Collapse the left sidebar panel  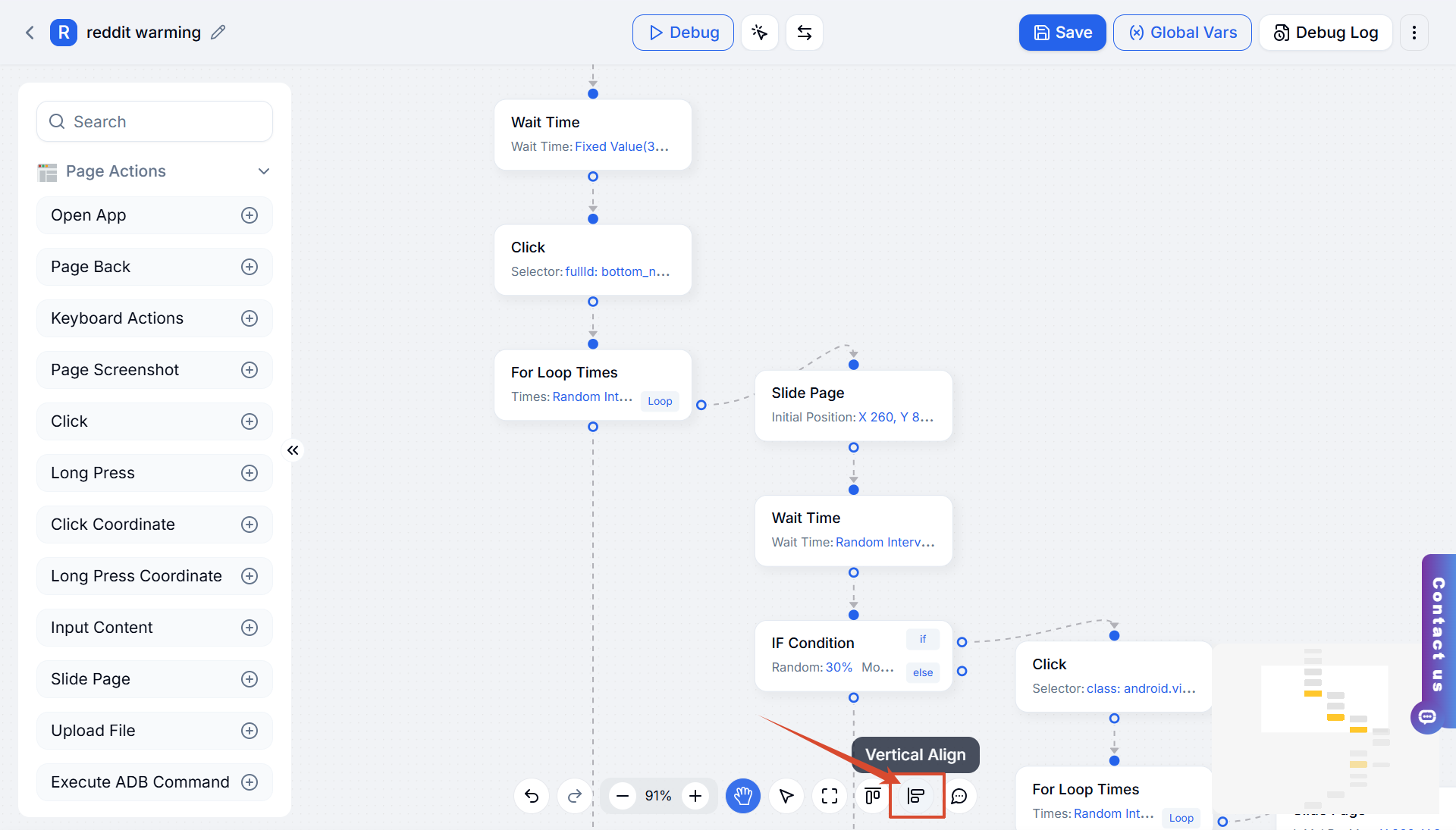point(293,450)
